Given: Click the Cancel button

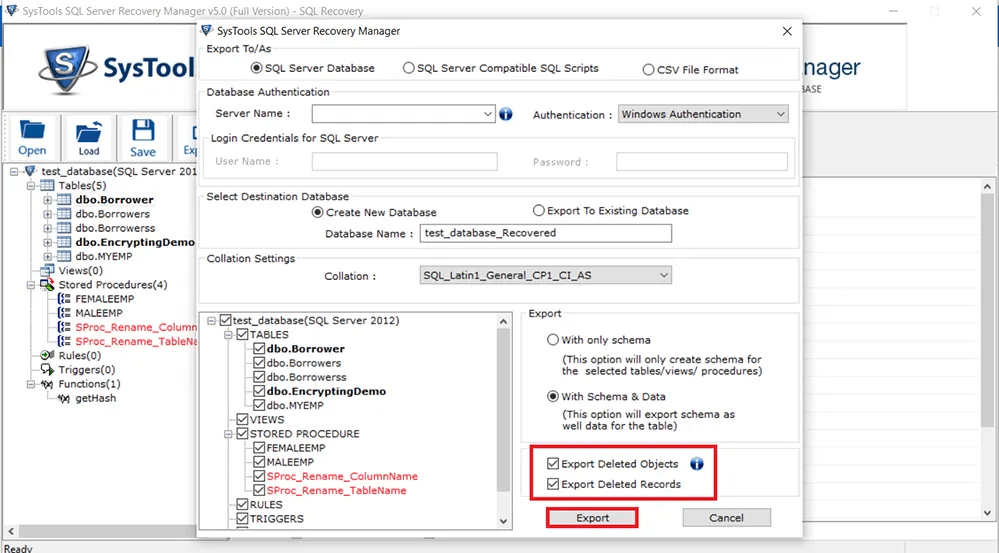Looking at the screenshot, I should [726, 518].
